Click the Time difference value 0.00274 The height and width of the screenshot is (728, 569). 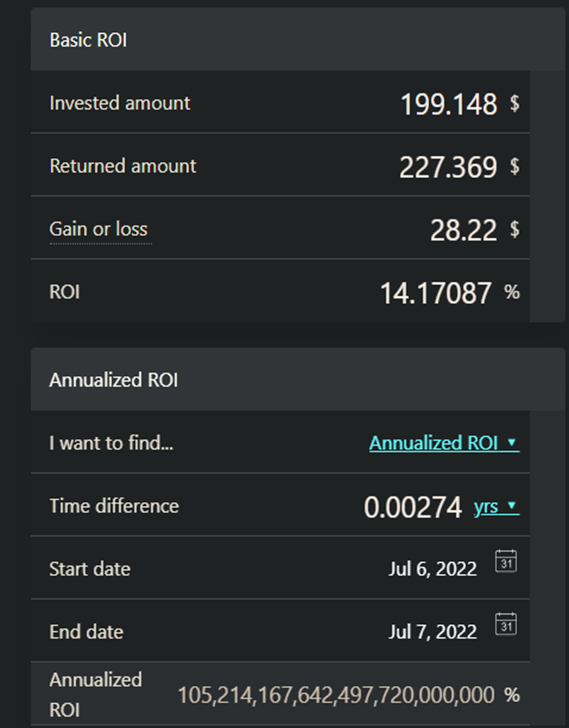click(413, 507)
